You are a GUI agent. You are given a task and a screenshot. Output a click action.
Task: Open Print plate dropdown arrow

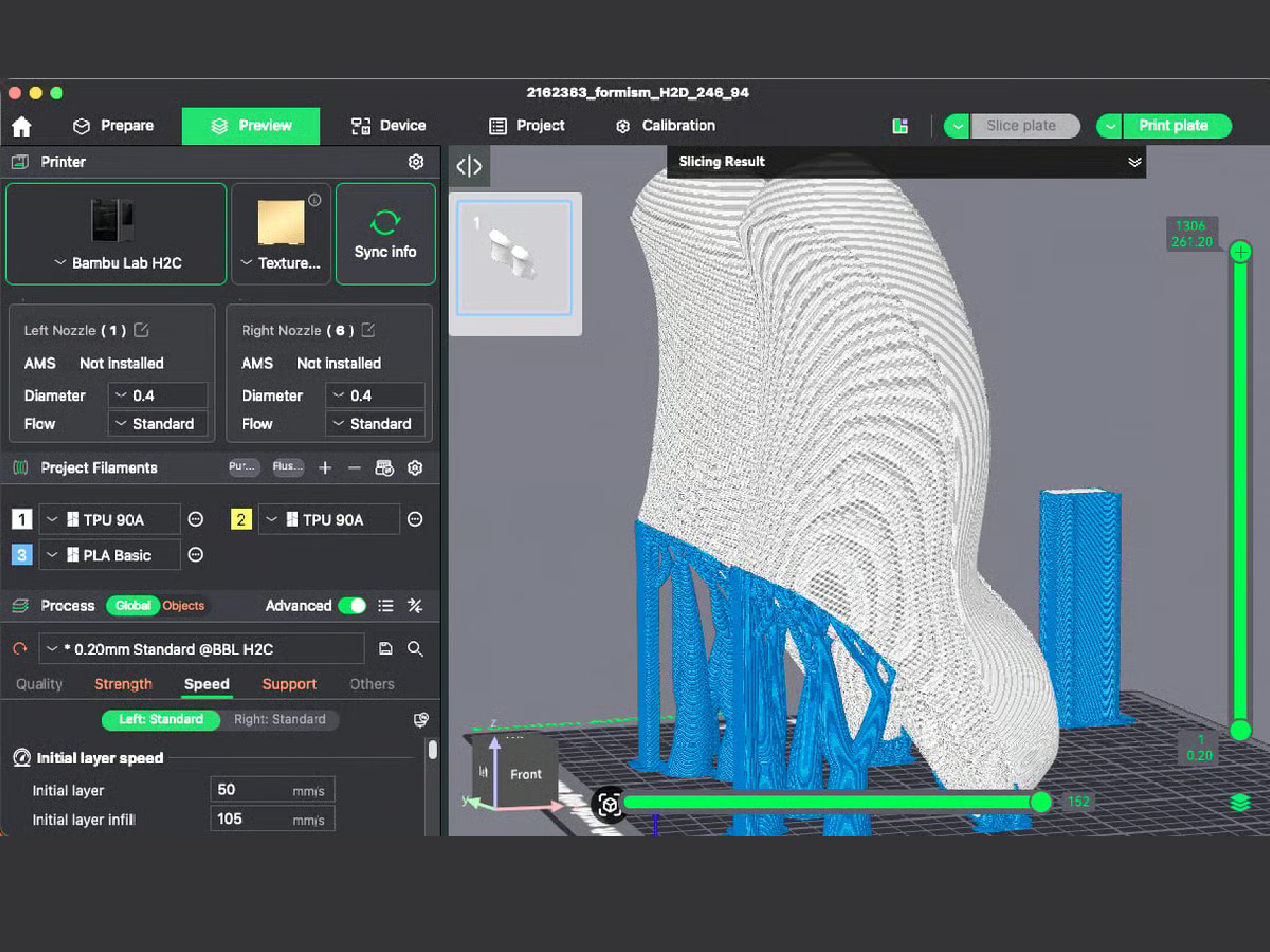click(1110, 126)
